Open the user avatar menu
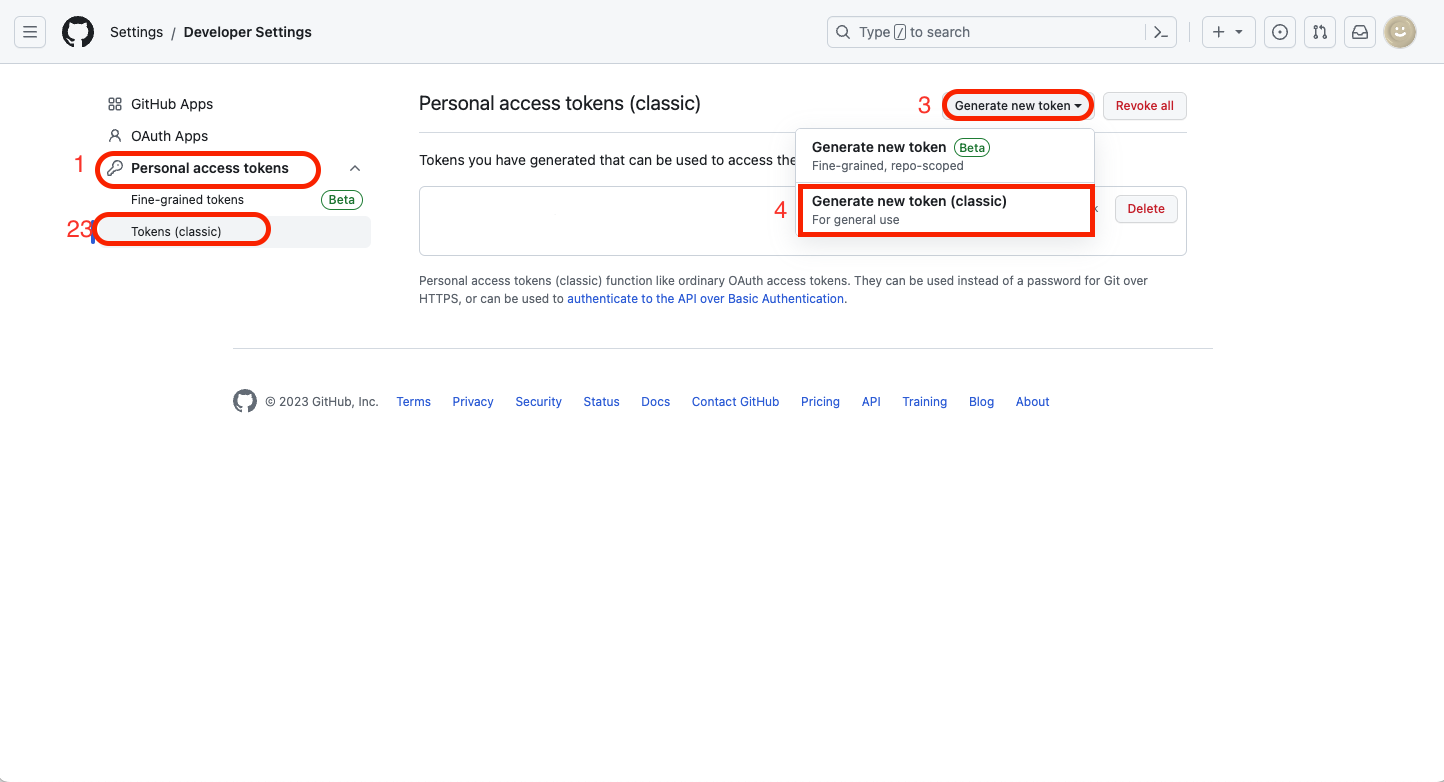 tap(1400, 32)
